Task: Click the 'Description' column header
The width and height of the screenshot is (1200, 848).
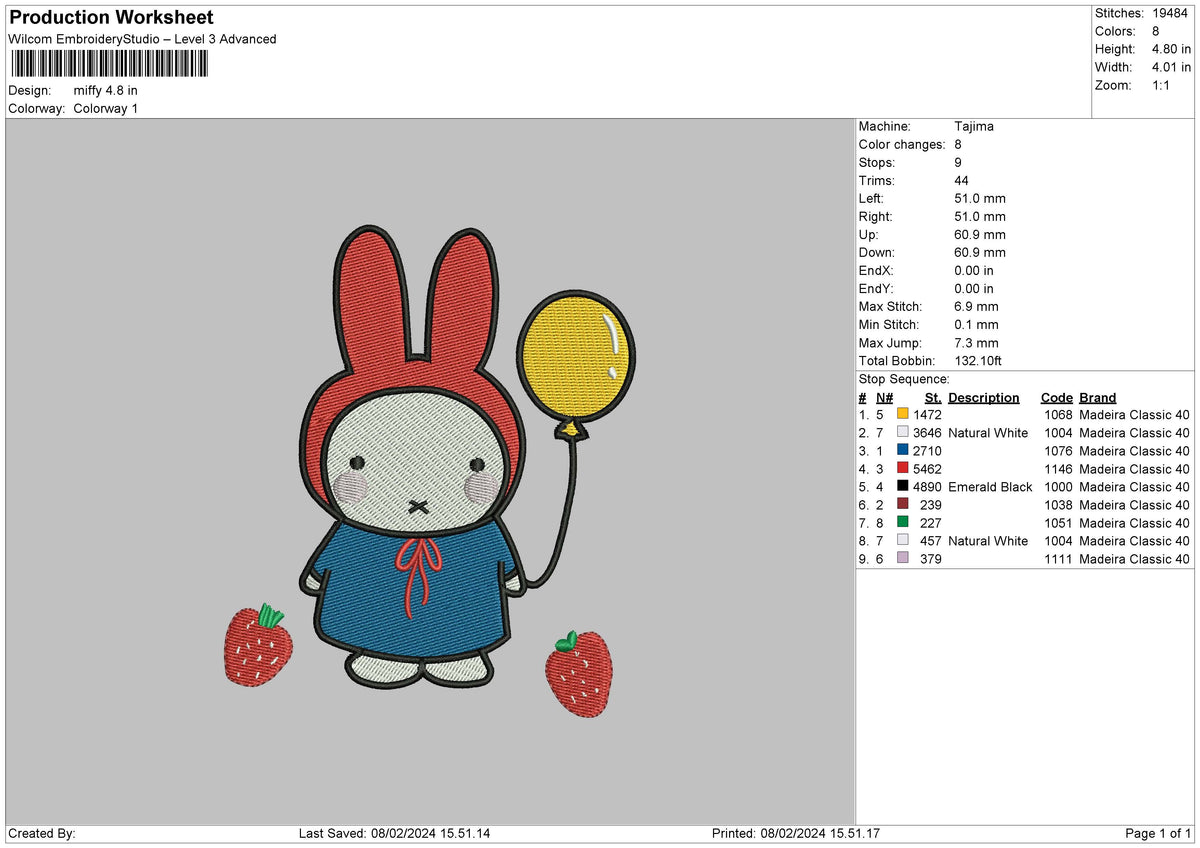Action: click(984, 398)
